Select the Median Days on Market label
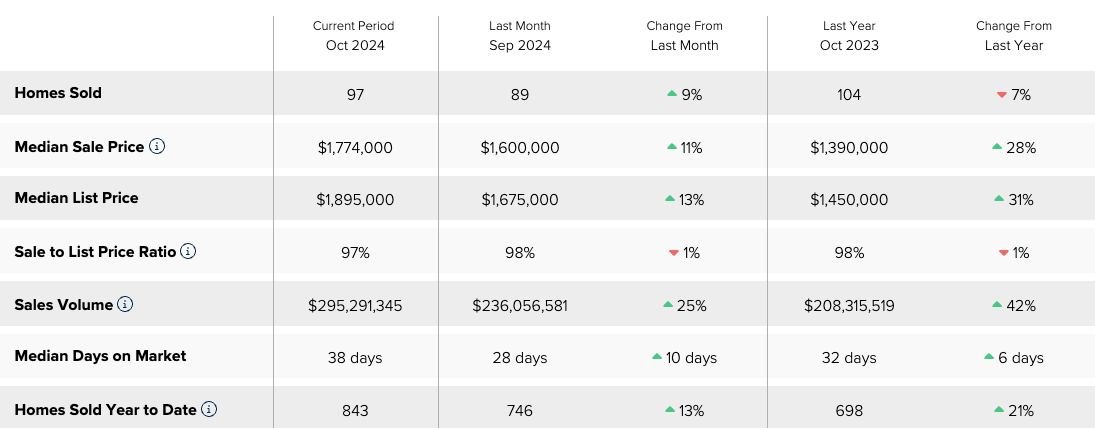 pos(101,356)
